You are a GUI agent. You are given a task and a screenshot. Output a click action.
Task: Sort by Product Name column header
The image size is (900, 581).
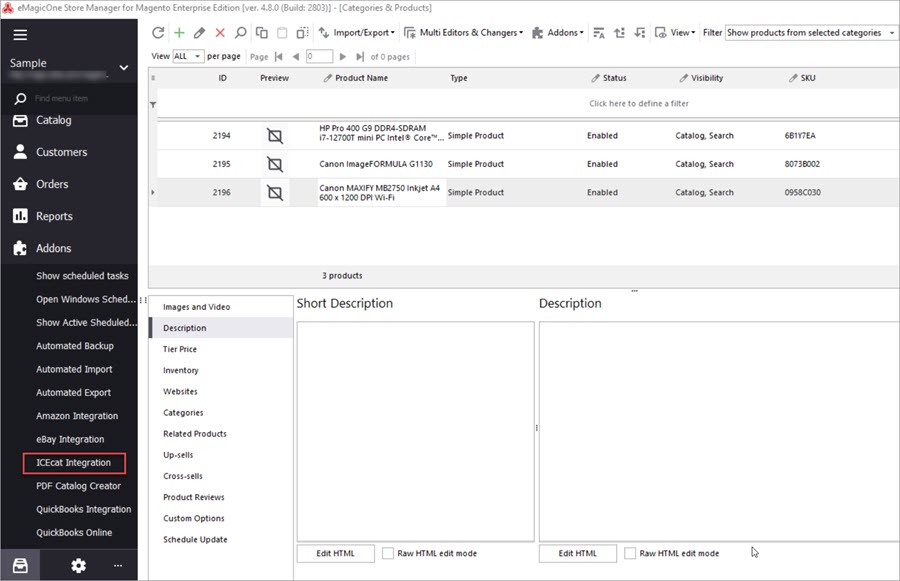coord(361,78)
